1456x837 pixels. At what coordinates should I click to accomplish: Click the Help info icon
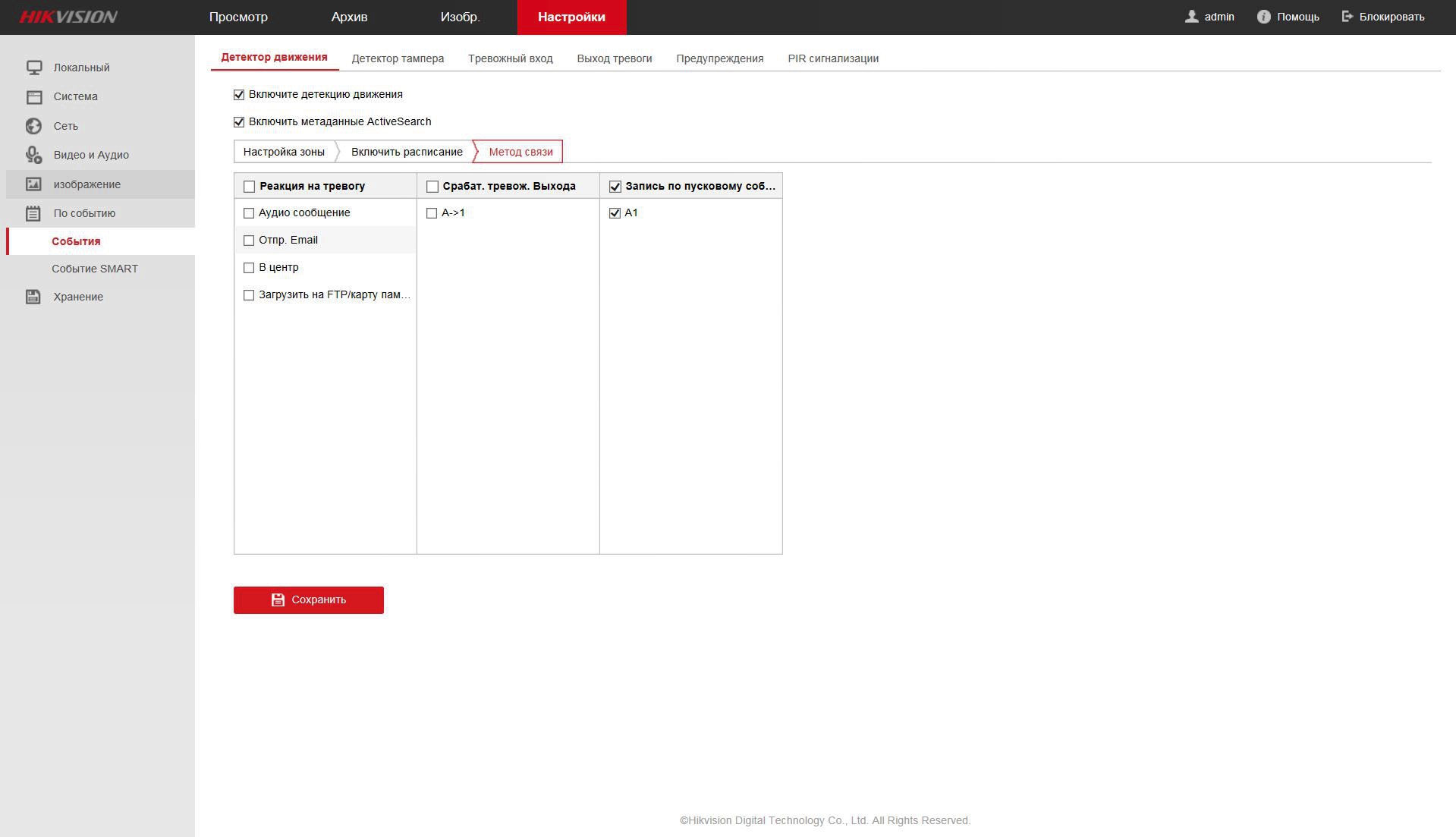point(1263,17)
